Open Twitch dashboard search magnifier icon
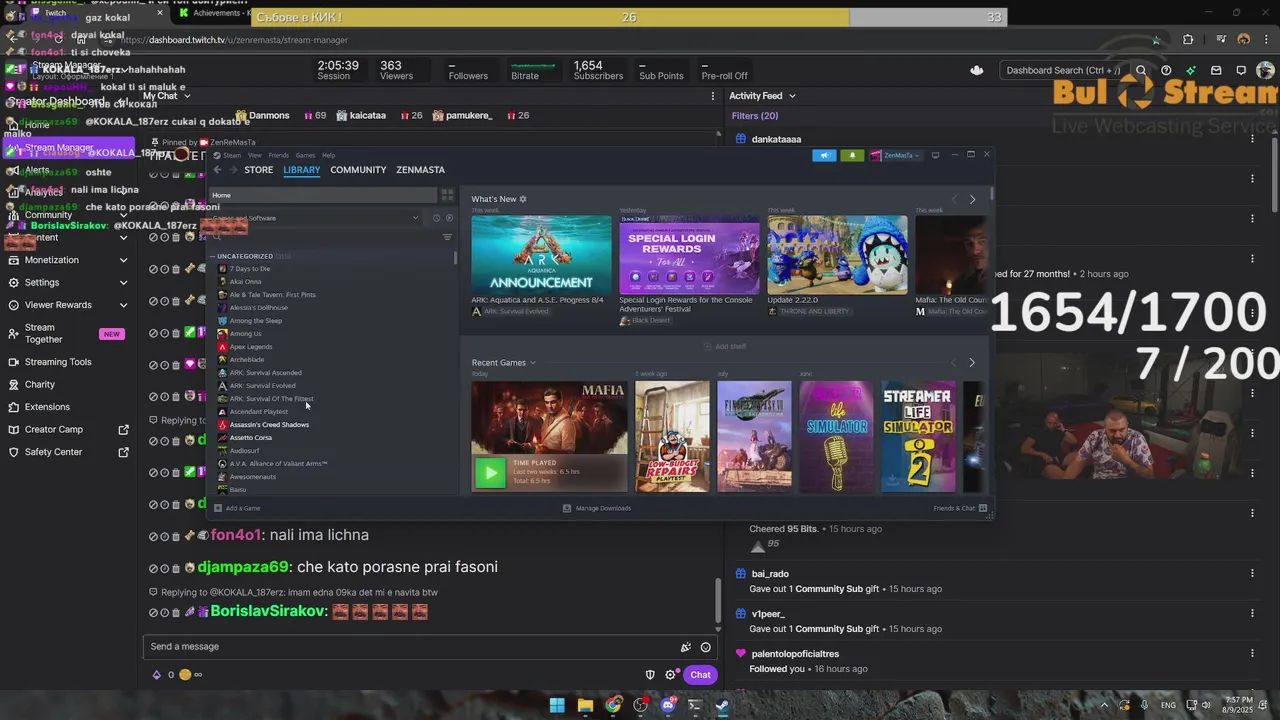1280x720 pixels. 1141,70
